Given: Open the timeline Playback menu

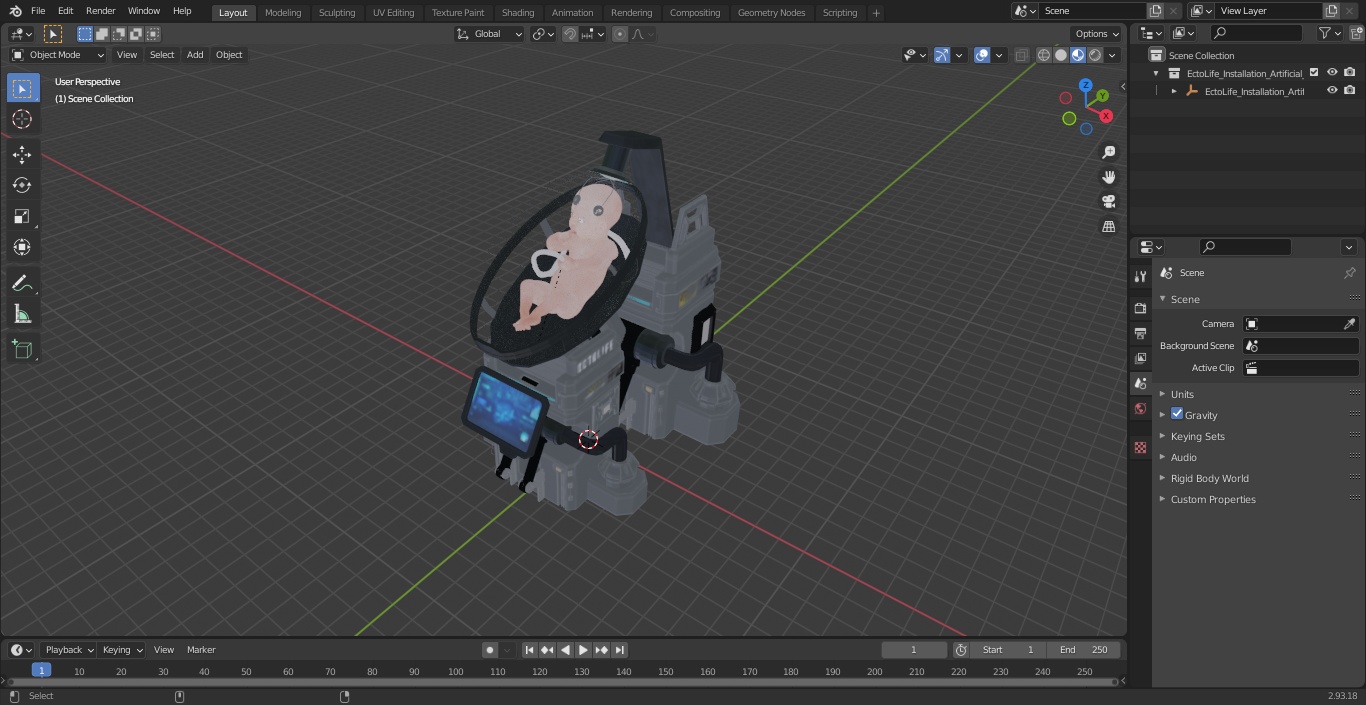Looking at the screenshot, I should tap(68, 650).
